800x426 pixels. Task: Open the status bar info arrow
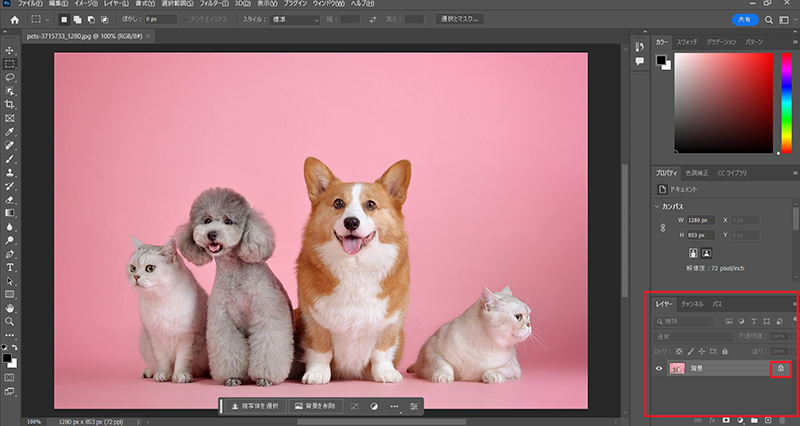pos(138,422)
